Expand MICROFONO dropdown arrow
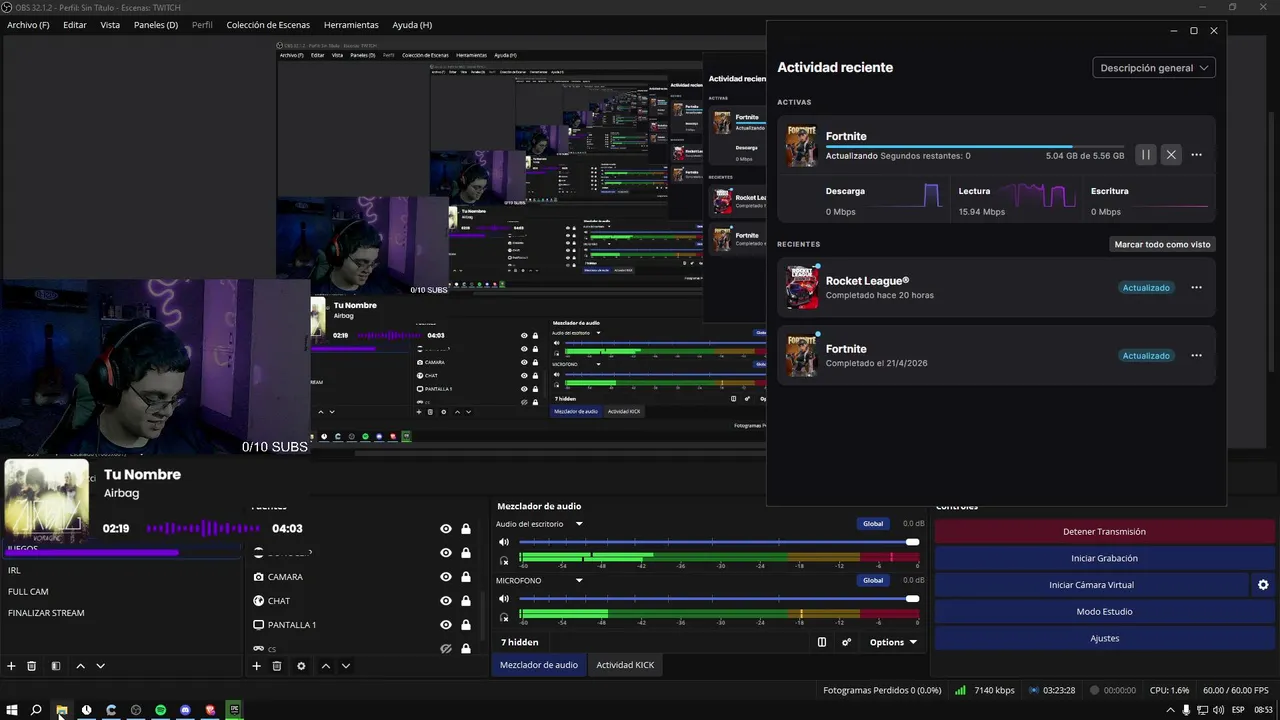 point(579,581)
